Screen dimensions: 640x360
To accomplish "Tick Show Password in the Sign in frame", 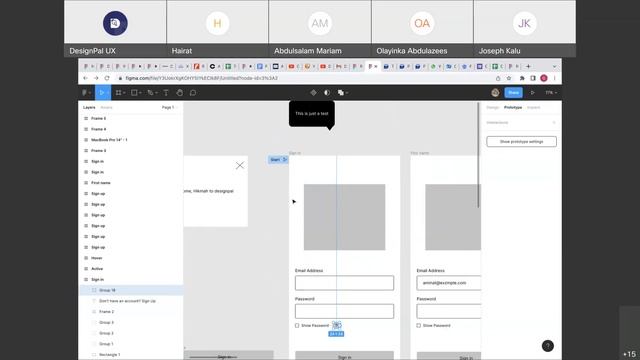I will point(297,326).
